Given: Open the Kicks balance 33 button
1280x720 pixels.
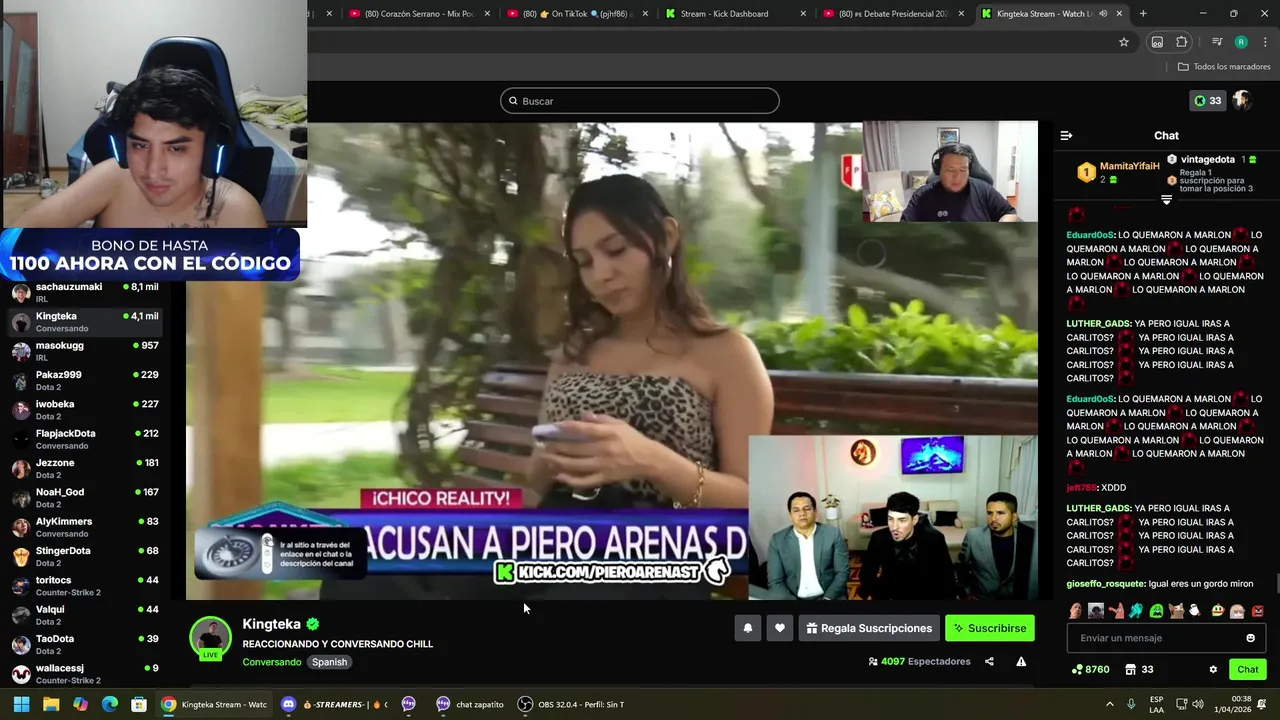Looking at the screenshot, I should (1207, 100).
